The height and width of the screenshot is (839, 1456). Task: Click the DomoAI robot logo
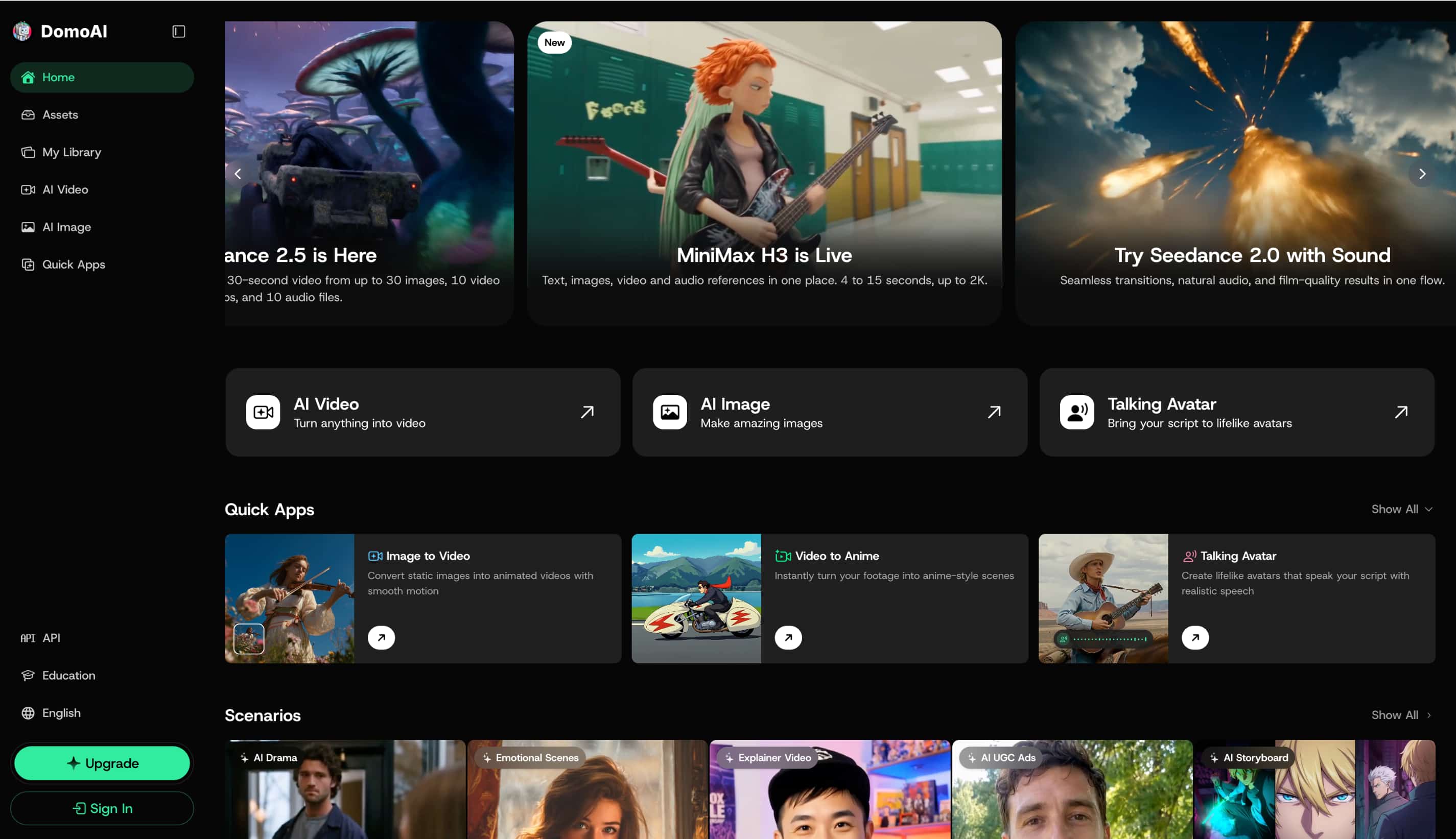[x=22, y=31]
